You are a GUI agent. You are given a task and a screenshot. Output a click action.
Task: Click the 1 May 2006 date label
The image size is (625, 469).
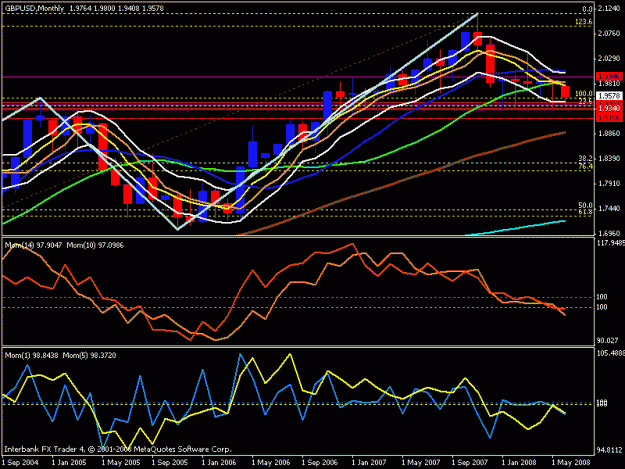pyautogui.click(x=271, y=462)
